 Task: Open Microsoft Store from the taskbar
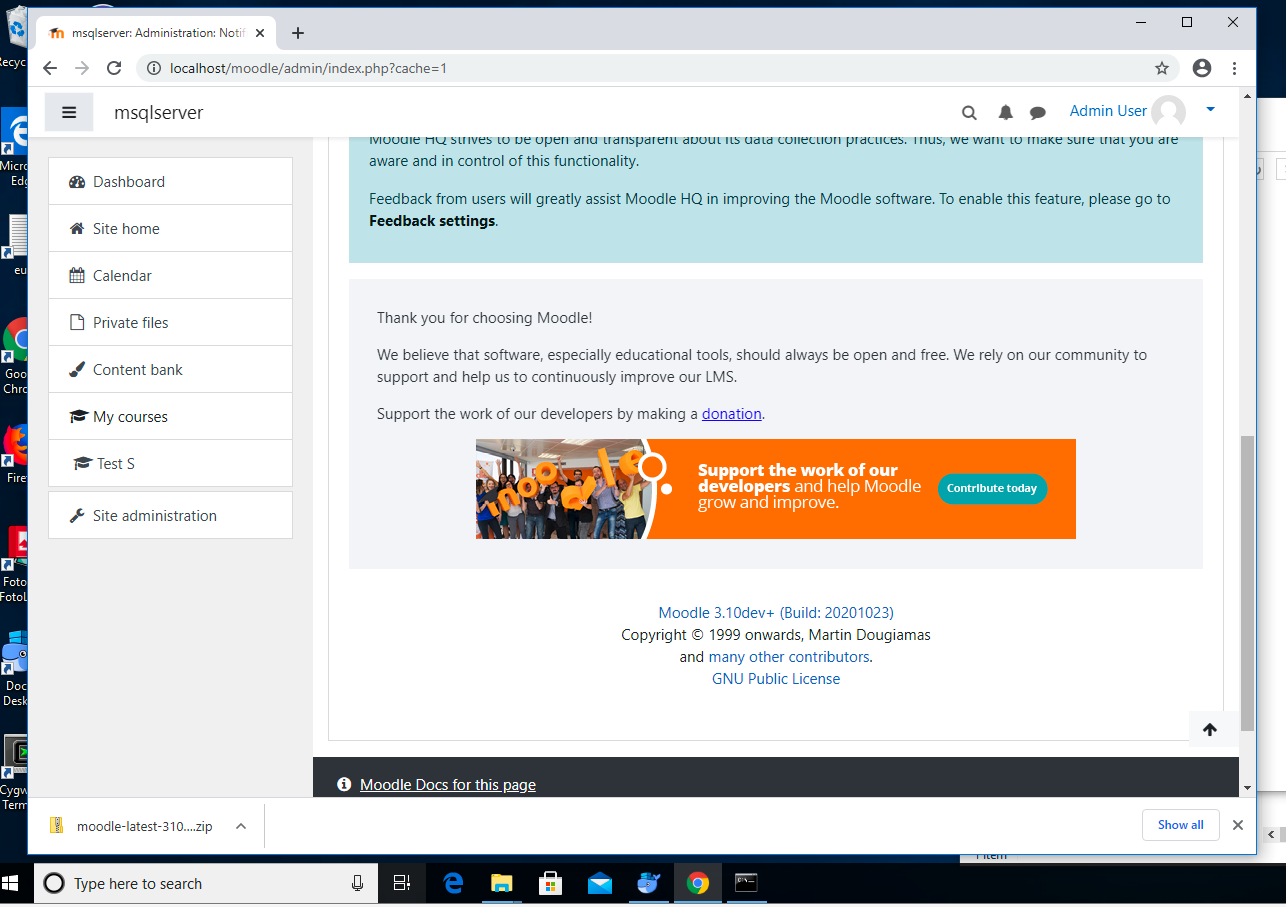tap(551, 883)
